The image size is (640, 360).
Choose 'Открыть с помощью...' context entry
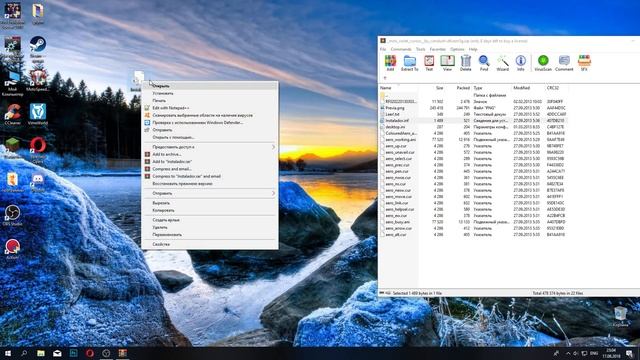(210, 137)
